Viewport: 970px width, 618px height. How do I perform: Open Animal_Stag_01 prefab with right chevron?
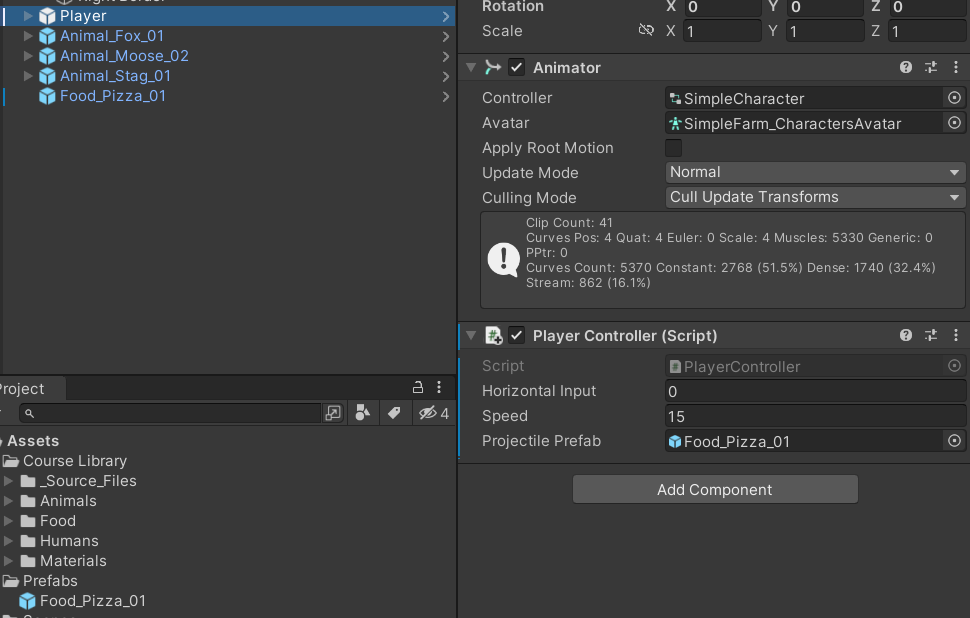(x=445, y=77)
